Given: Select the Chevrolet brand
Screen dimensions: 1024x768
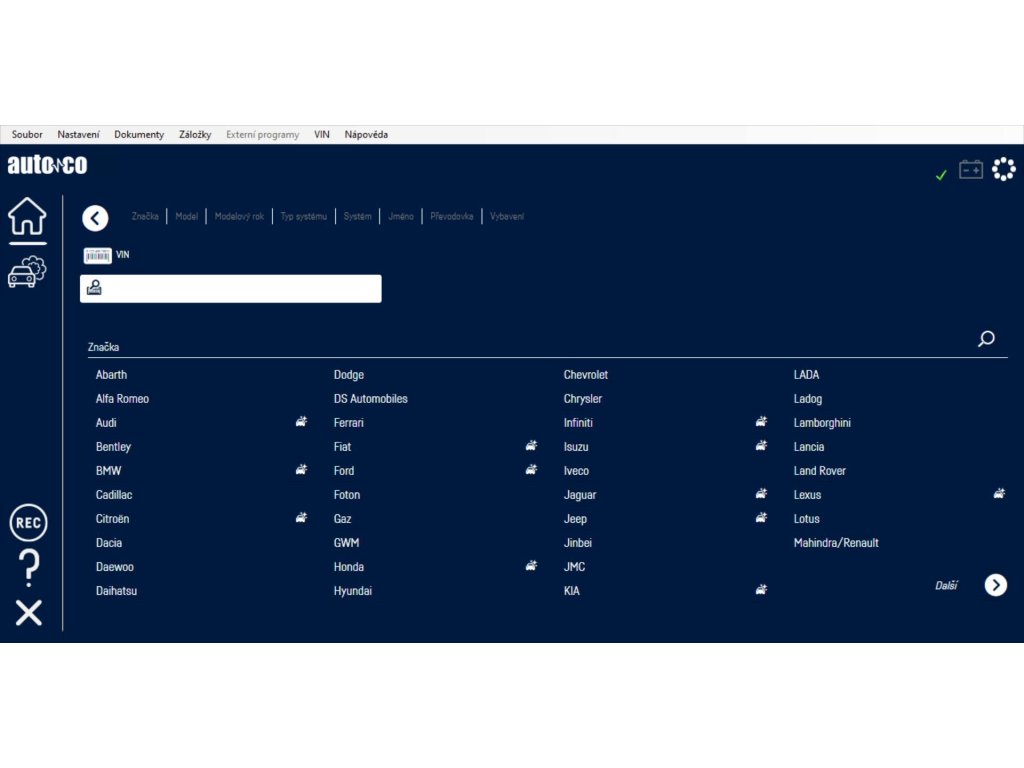Looking at the screenshot, I should click(586, 375).
